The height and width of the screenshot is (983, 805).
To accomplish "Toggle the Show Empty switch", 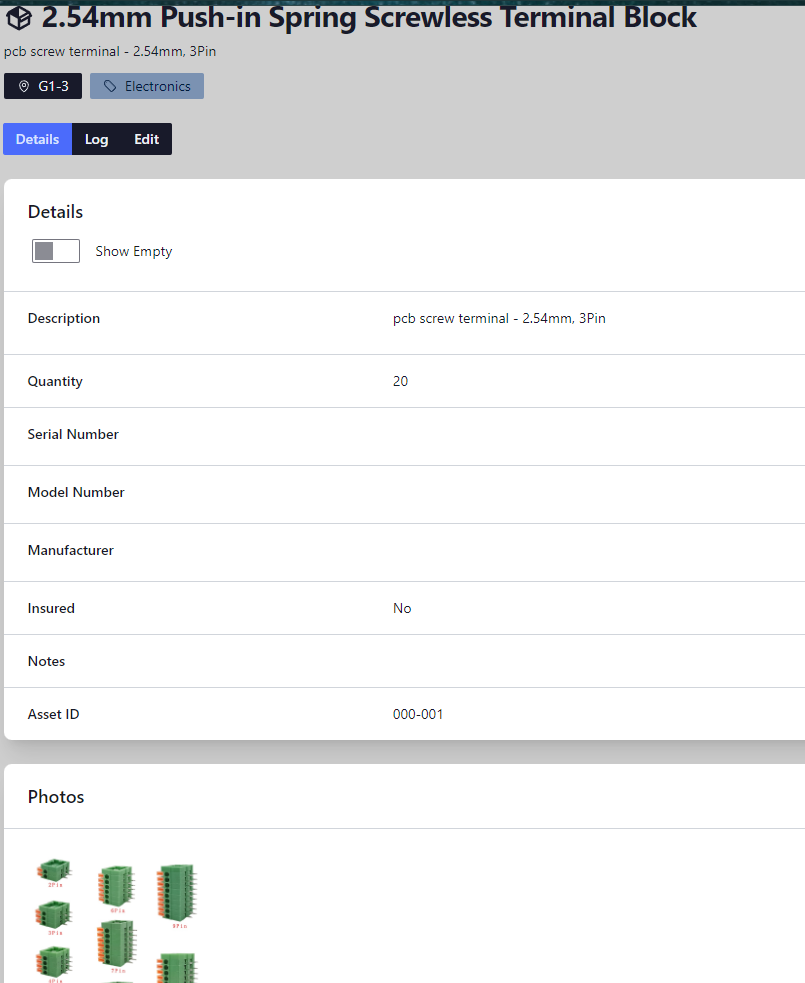I will click(x=55, y=251).
